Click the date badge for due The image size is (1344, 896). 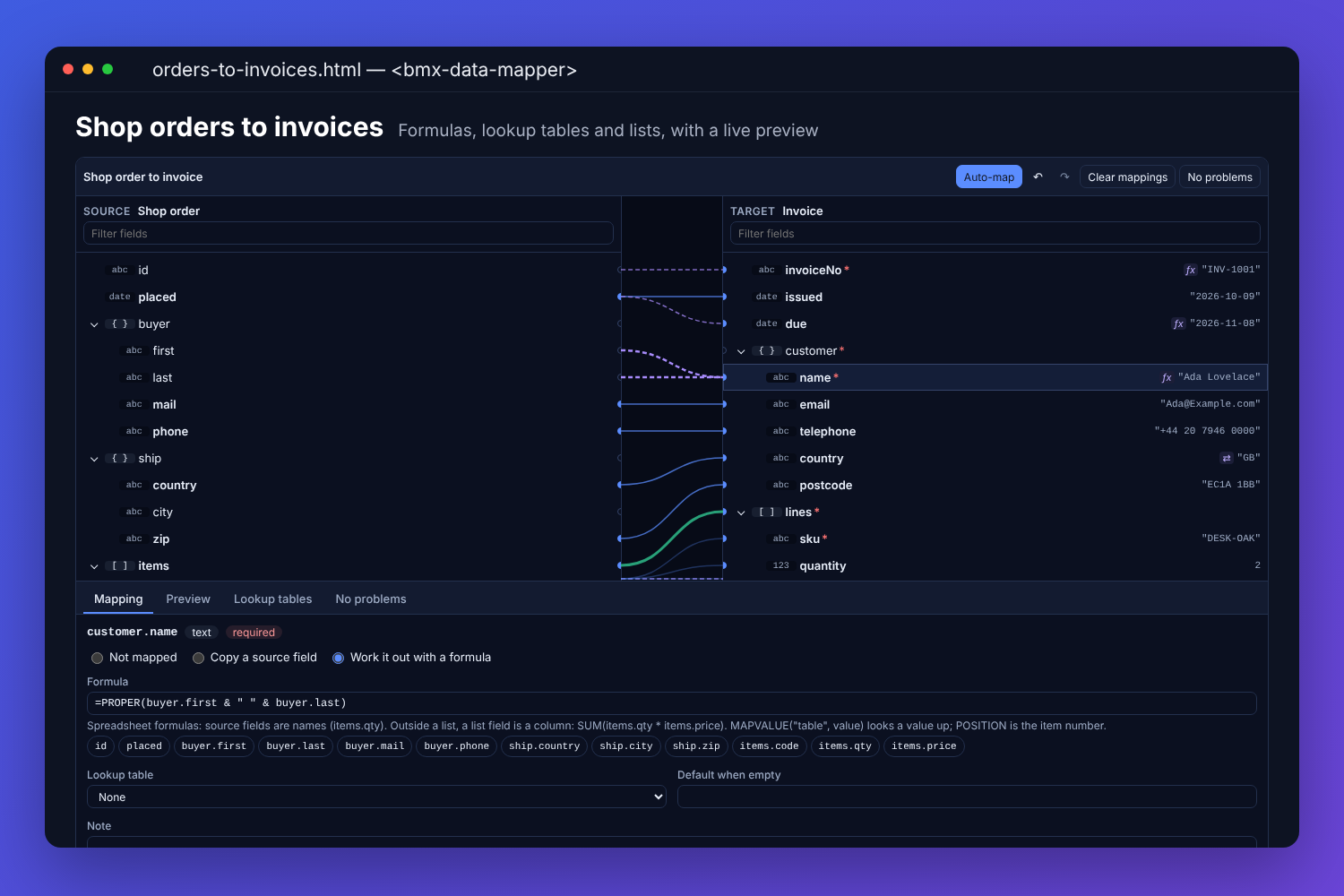click(x=767, y=323)
